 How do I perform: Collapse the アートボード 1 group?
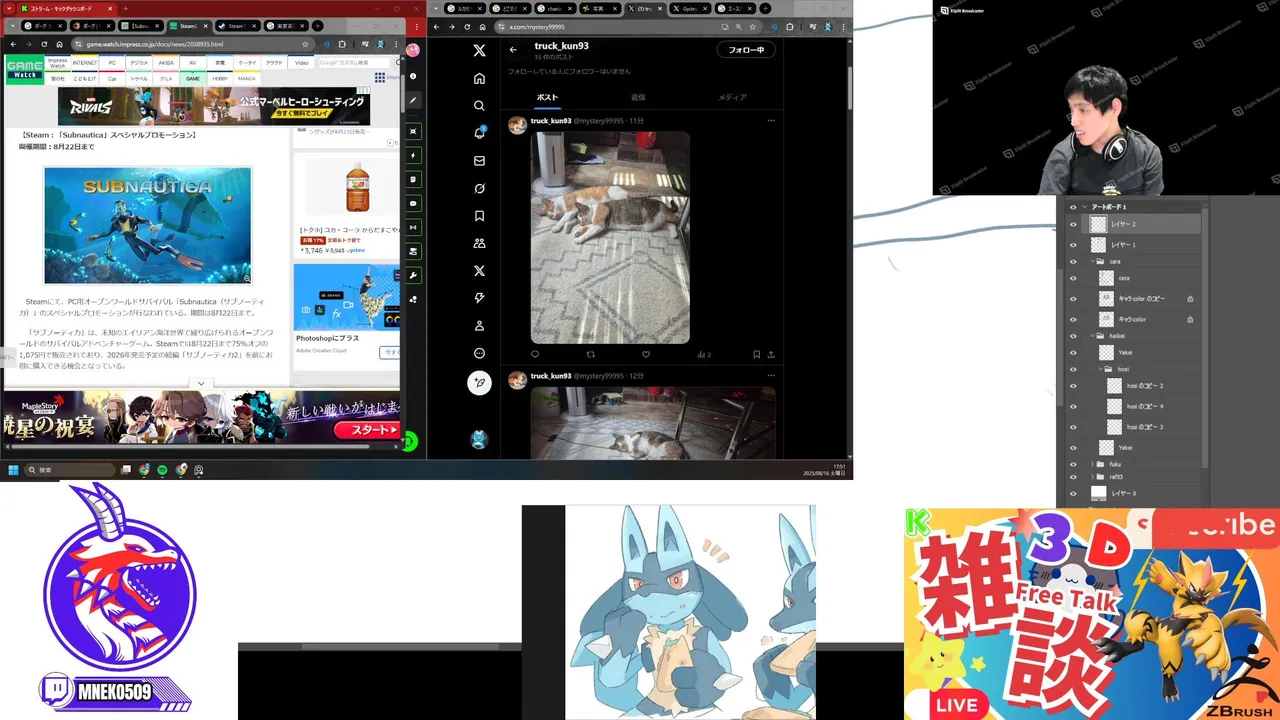[x=1085, y=207]
